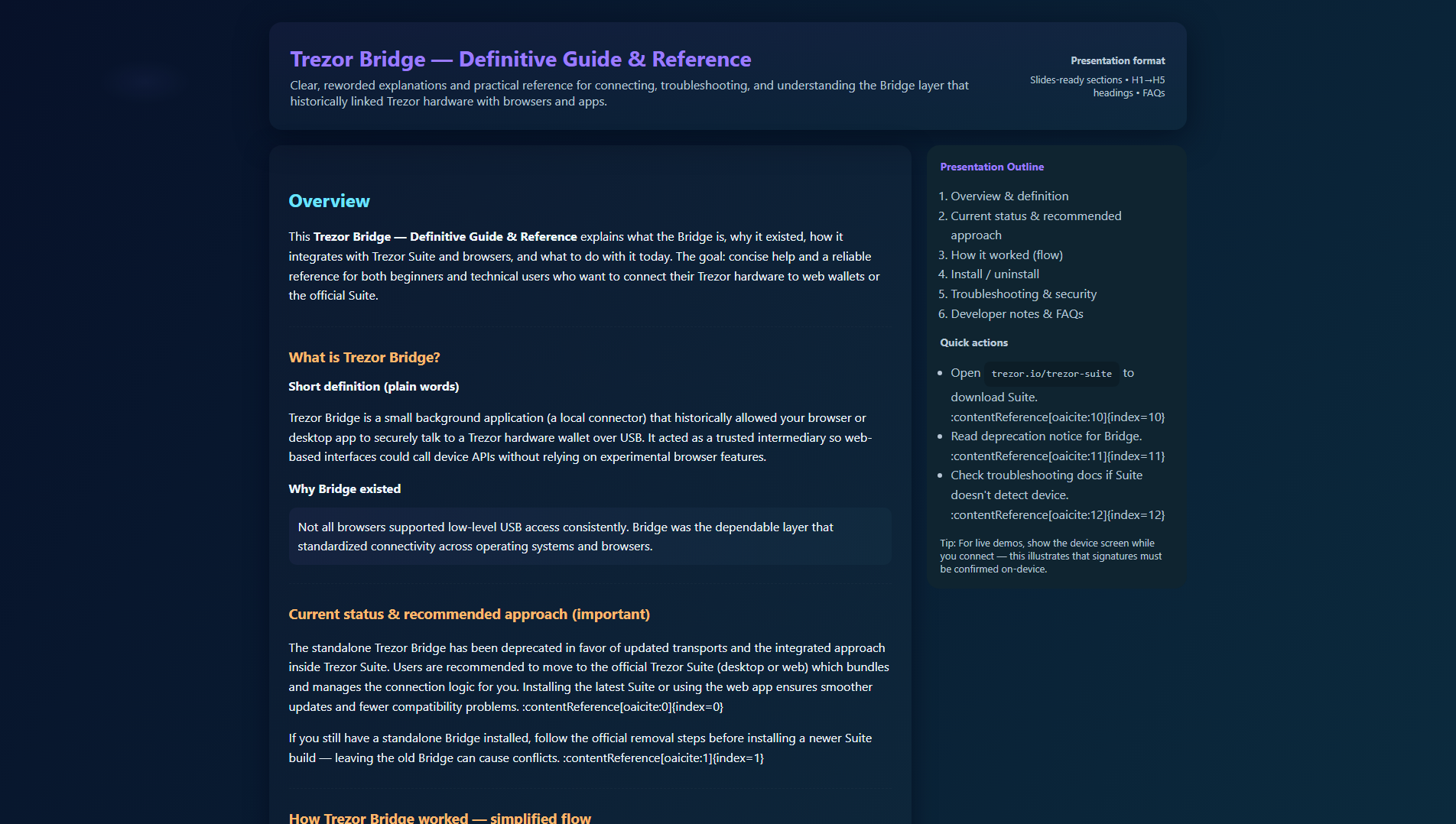Click the 'Current status & recommended approach (important)' heading
Image resolution: width=1456 pixels, height=824 pixels.
coord(469,614)
